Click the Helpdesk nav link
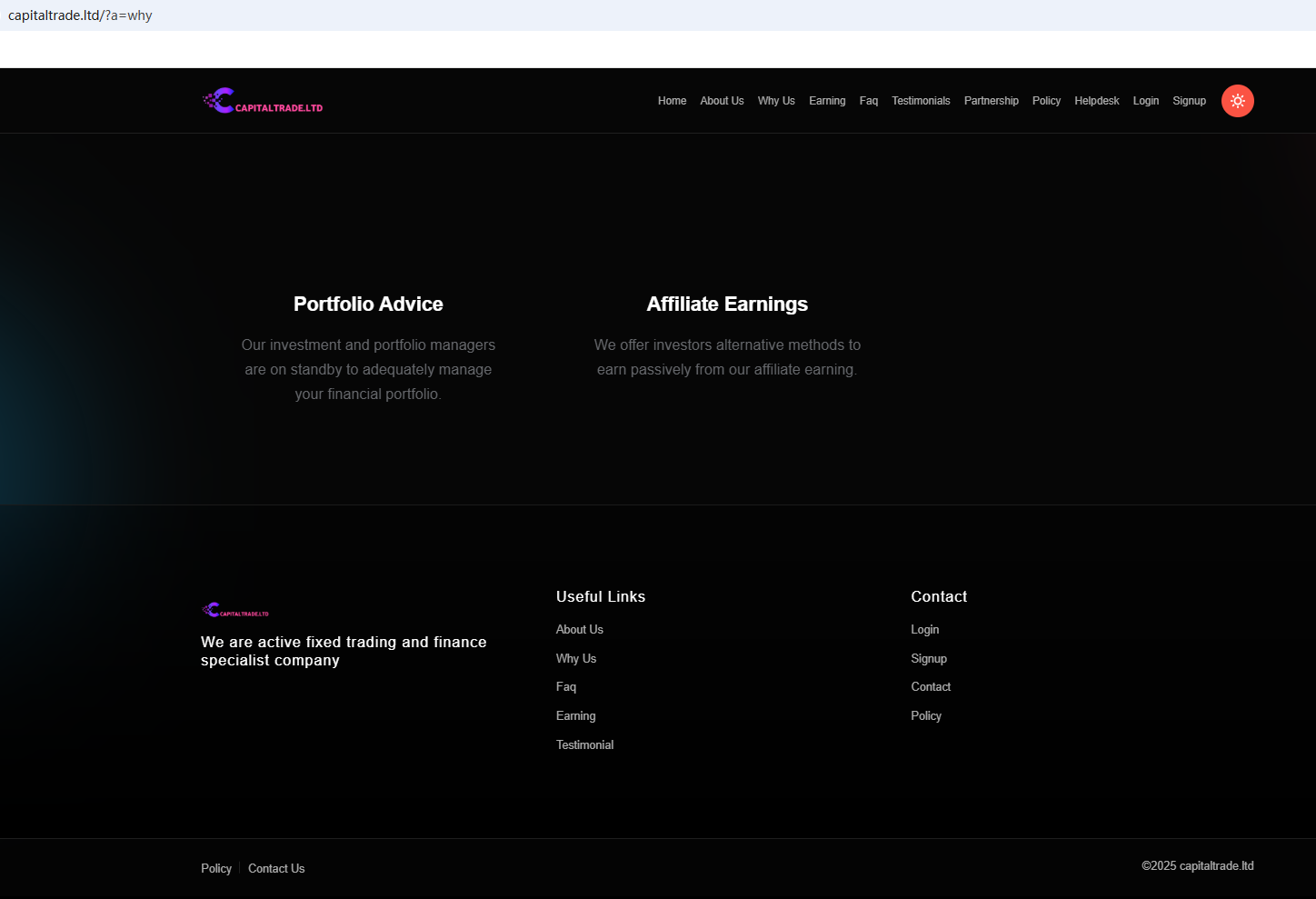This screenshot has width=1316, height=899. point(1096,101)
